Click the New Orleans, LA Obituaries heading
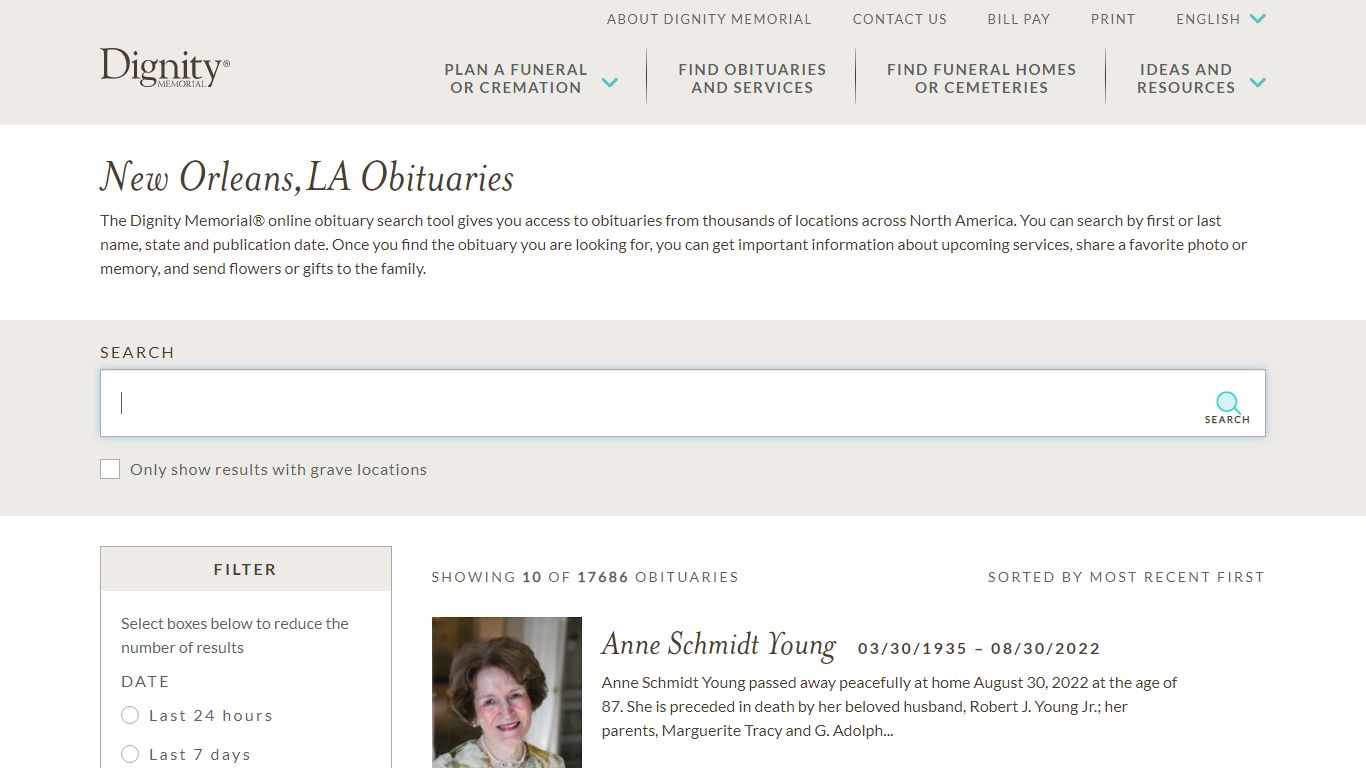 [x=307, y=177]
